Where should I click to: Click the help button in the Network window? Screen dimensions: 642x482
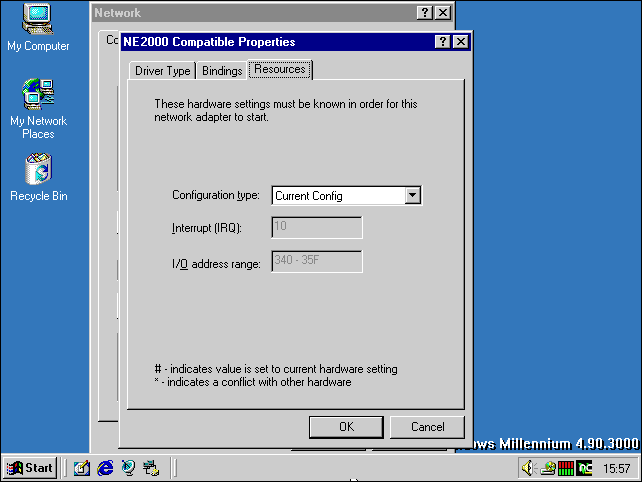coord(425,13)
